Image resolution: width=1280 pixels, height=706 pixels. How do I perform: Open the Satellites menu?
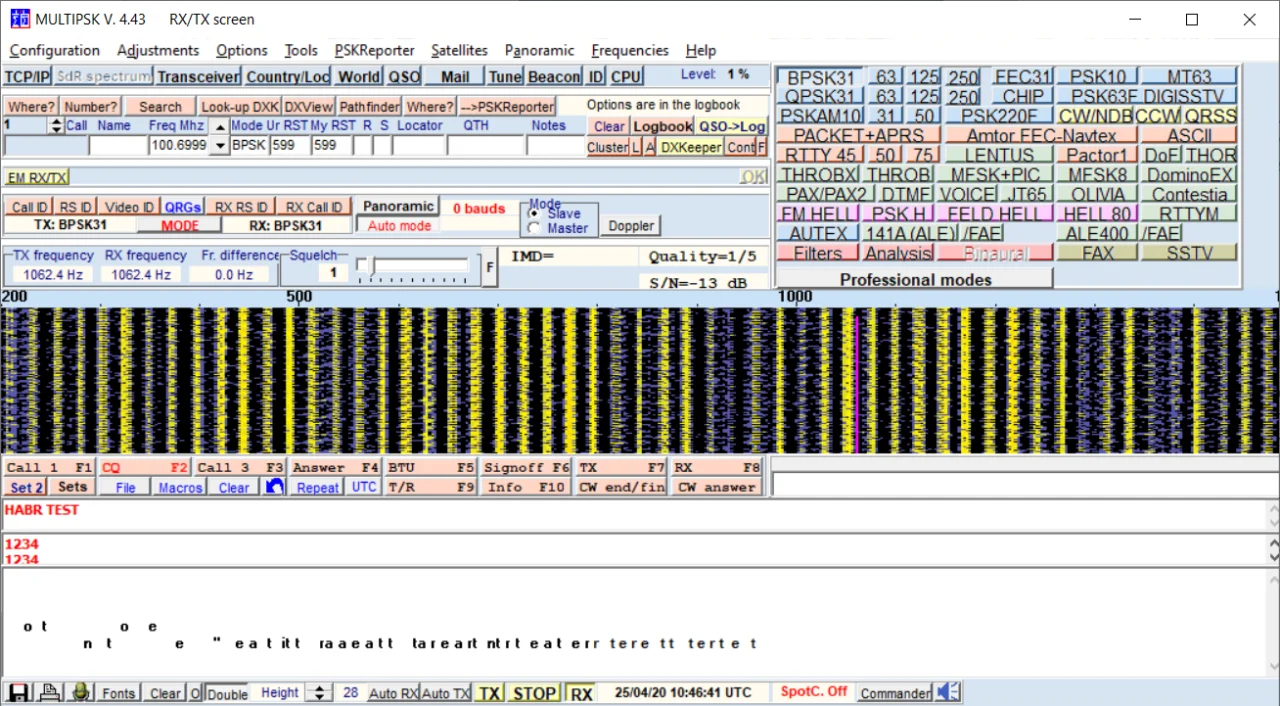[459, 50]
